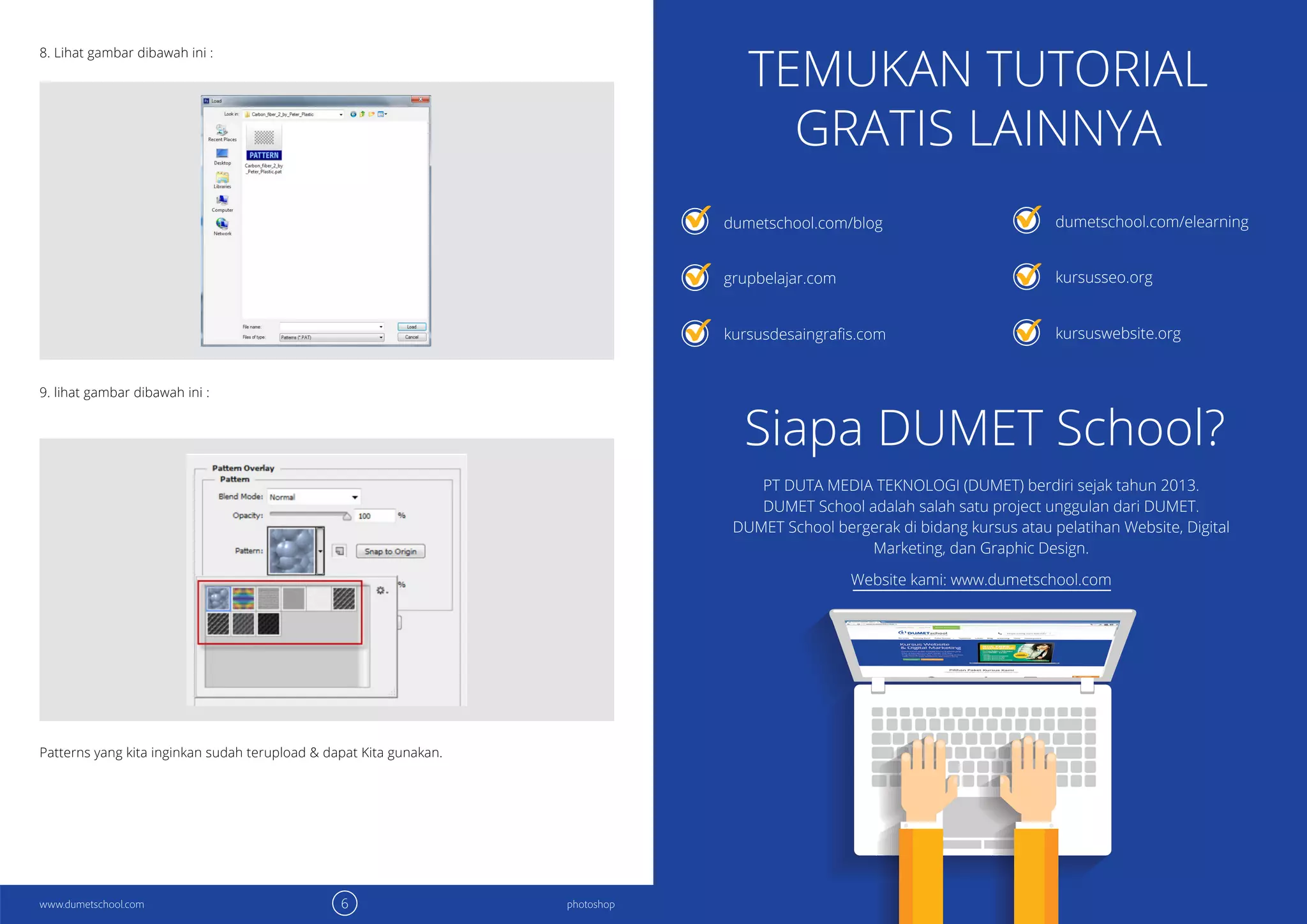
Task: Click the checkmark icon beside grupbelajar.com
Action: (696, 277)
